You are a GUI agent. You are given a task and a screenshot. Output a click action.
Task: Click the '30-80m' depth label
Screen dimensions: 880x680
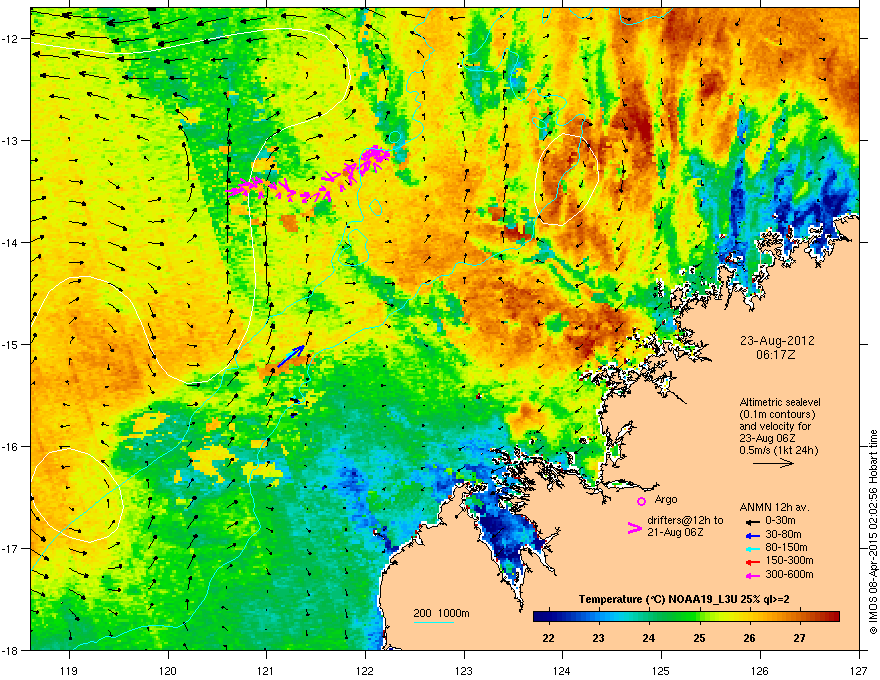(783, 535)
